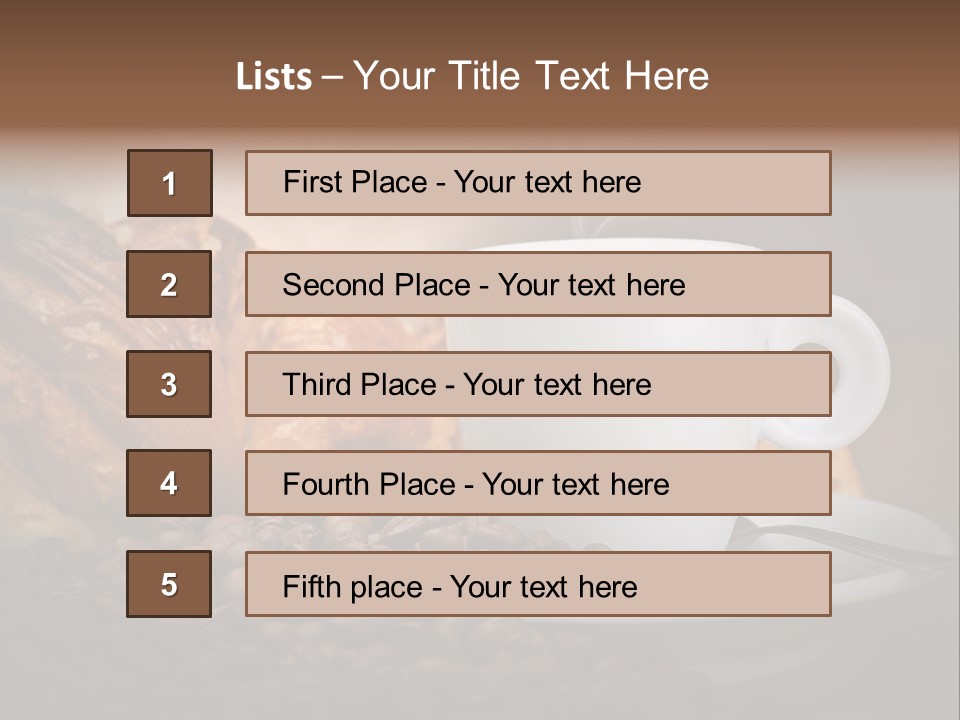The height and width of the screenshot is (720, 960).
Task: Click the 'Fifth place' text bar
Action: coord(538,584)
